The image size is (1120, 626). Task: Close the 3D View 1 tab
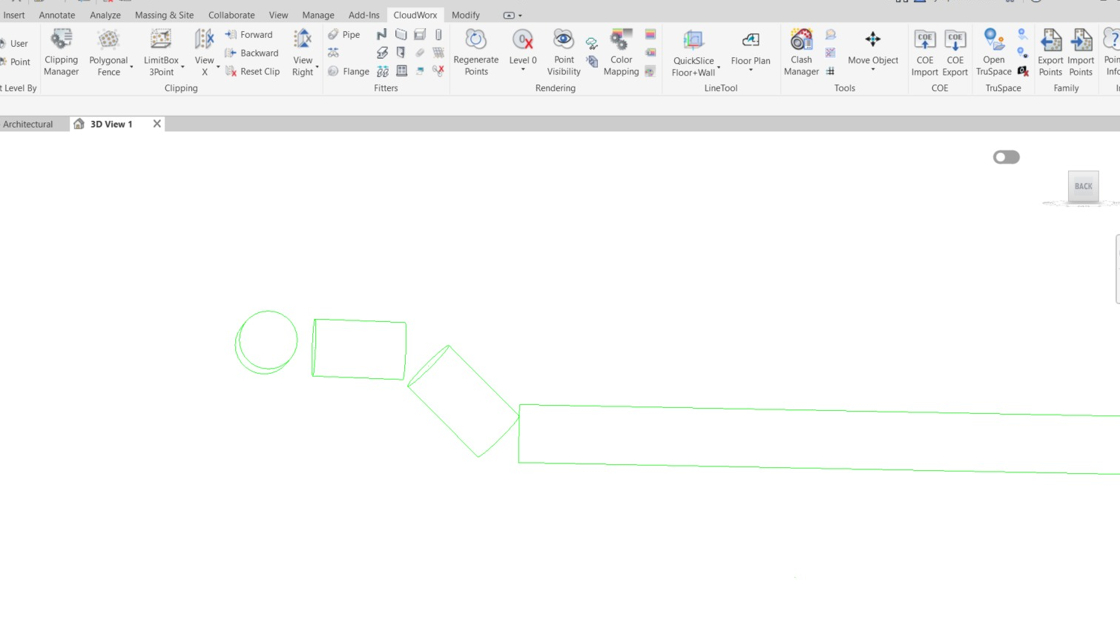(157, 124)
